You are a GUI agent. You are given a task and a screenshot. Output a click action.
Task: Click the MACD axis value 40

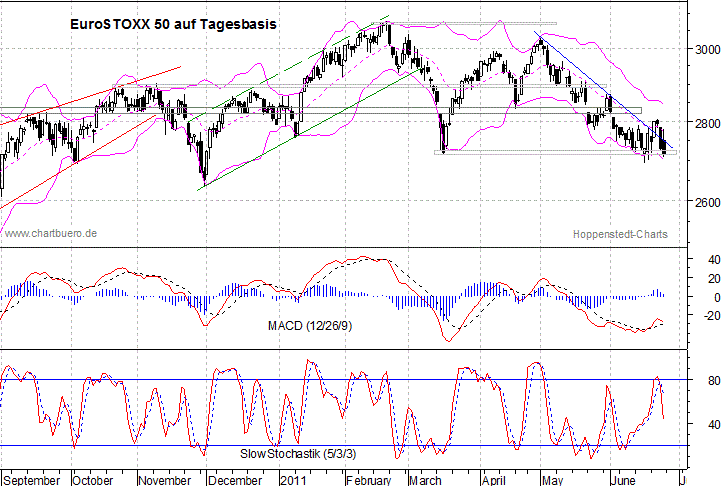pos(714,260)
